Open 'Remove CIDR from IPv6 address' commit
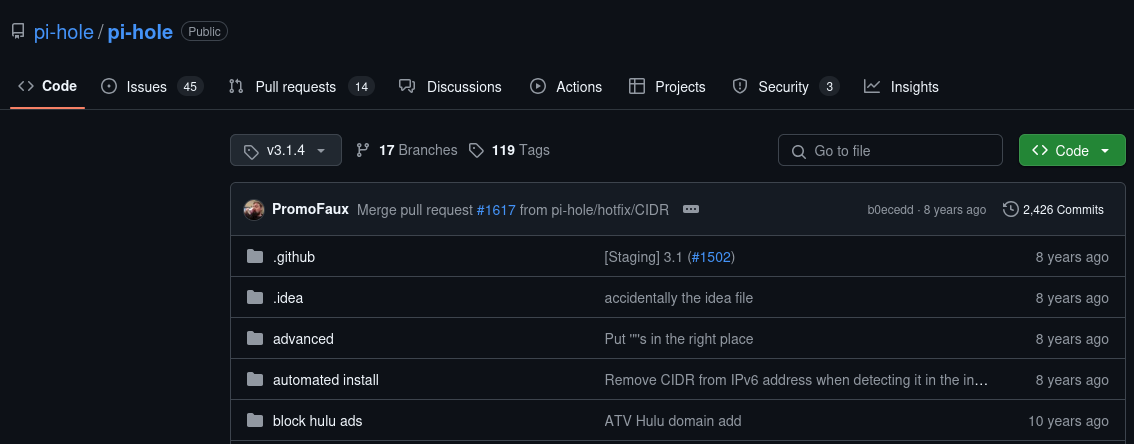Screen dimensions: 1134x444 (x=796, y=380)
